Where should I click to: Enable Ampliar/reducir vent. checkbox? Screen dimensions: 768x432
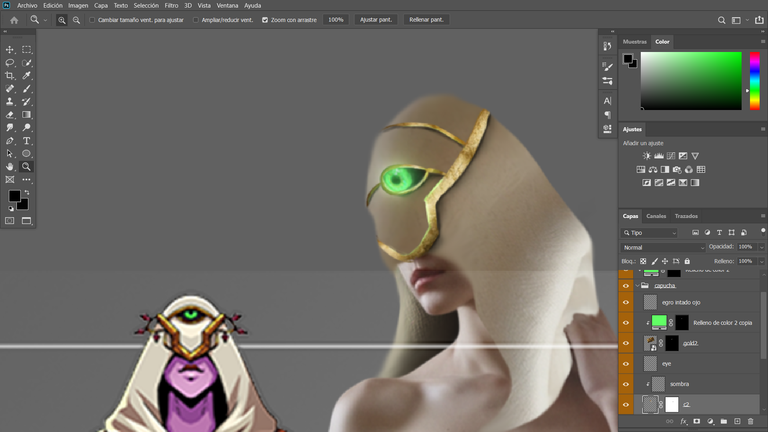coord(195,20)
